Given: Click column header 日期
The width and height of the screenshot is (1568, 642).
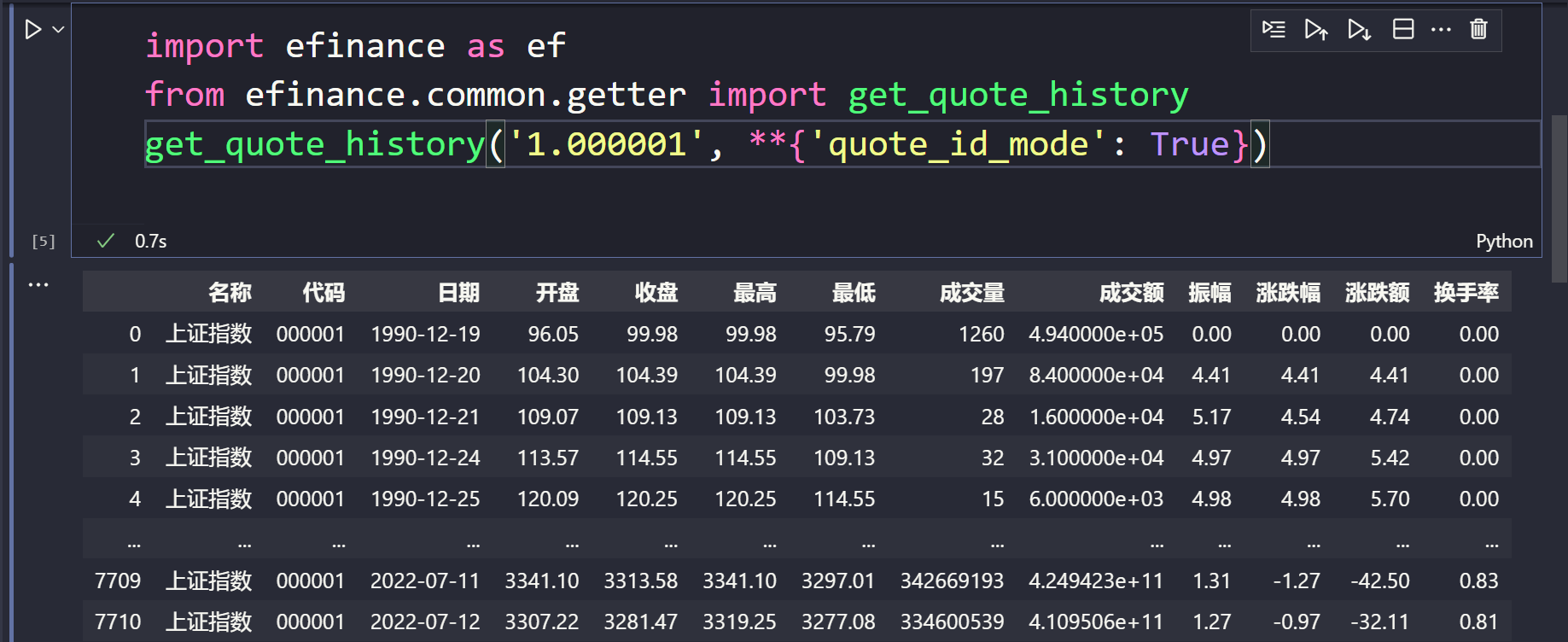Looking at the screenshot, I should point(458,293).
